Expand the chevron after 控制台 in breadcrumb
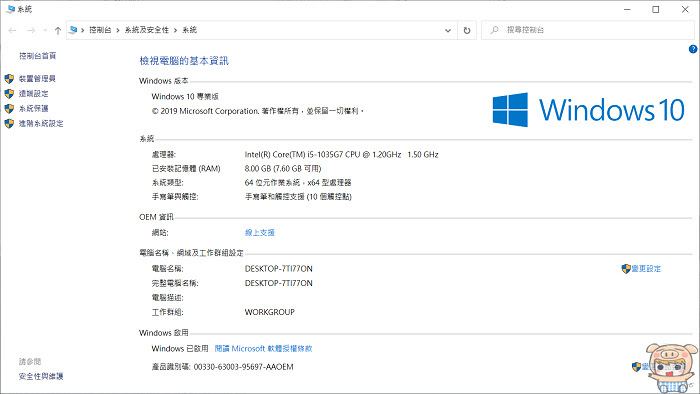700x394 pixels. coord(118,30)
